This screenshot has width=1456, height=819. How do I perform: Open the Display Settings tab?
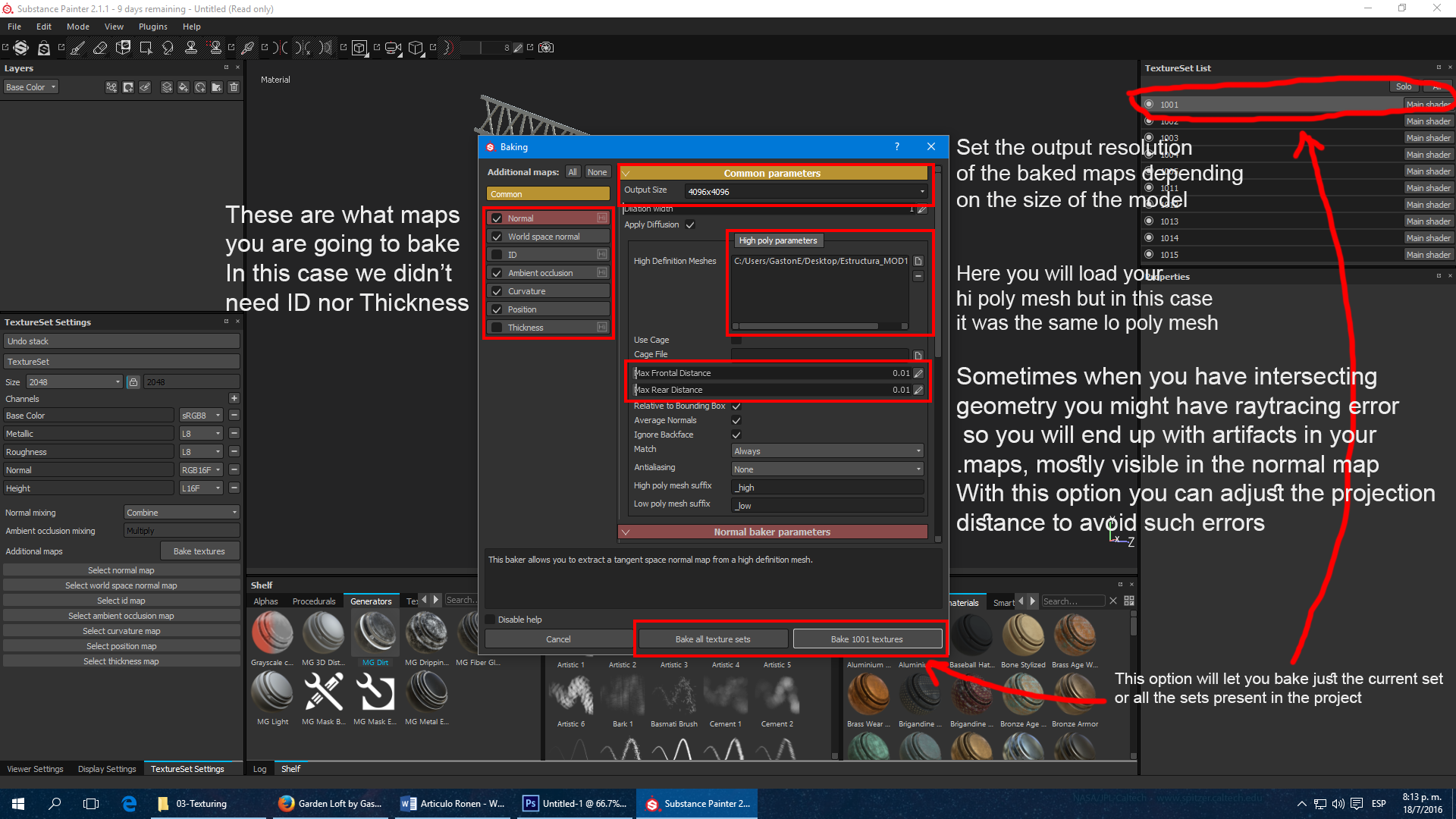click(x=107, y=769)
